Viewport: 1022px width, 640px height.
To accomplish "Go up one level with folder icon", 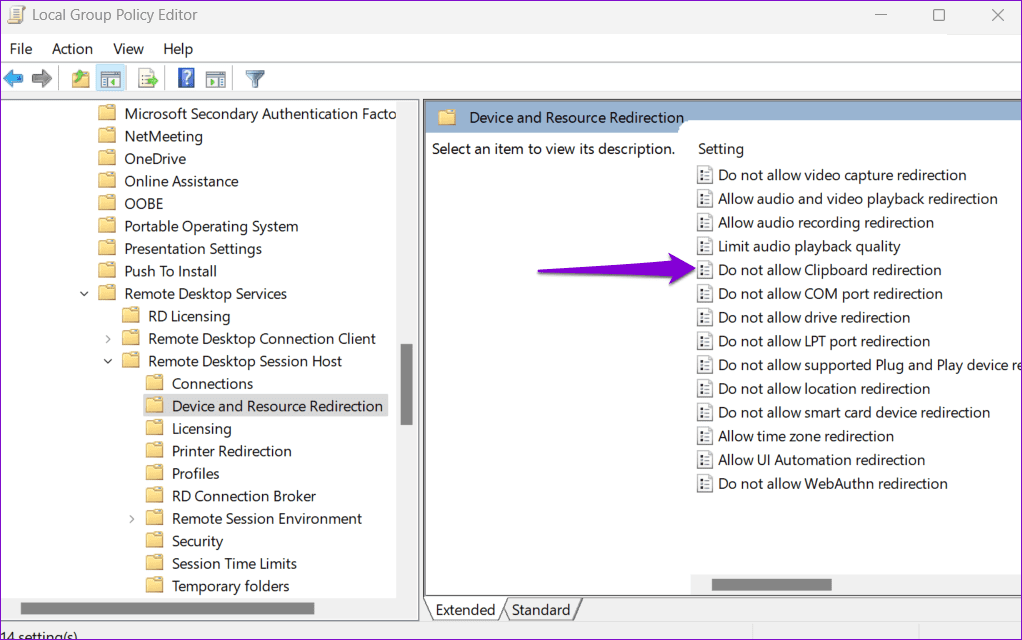I will click(x=81, y=78).
